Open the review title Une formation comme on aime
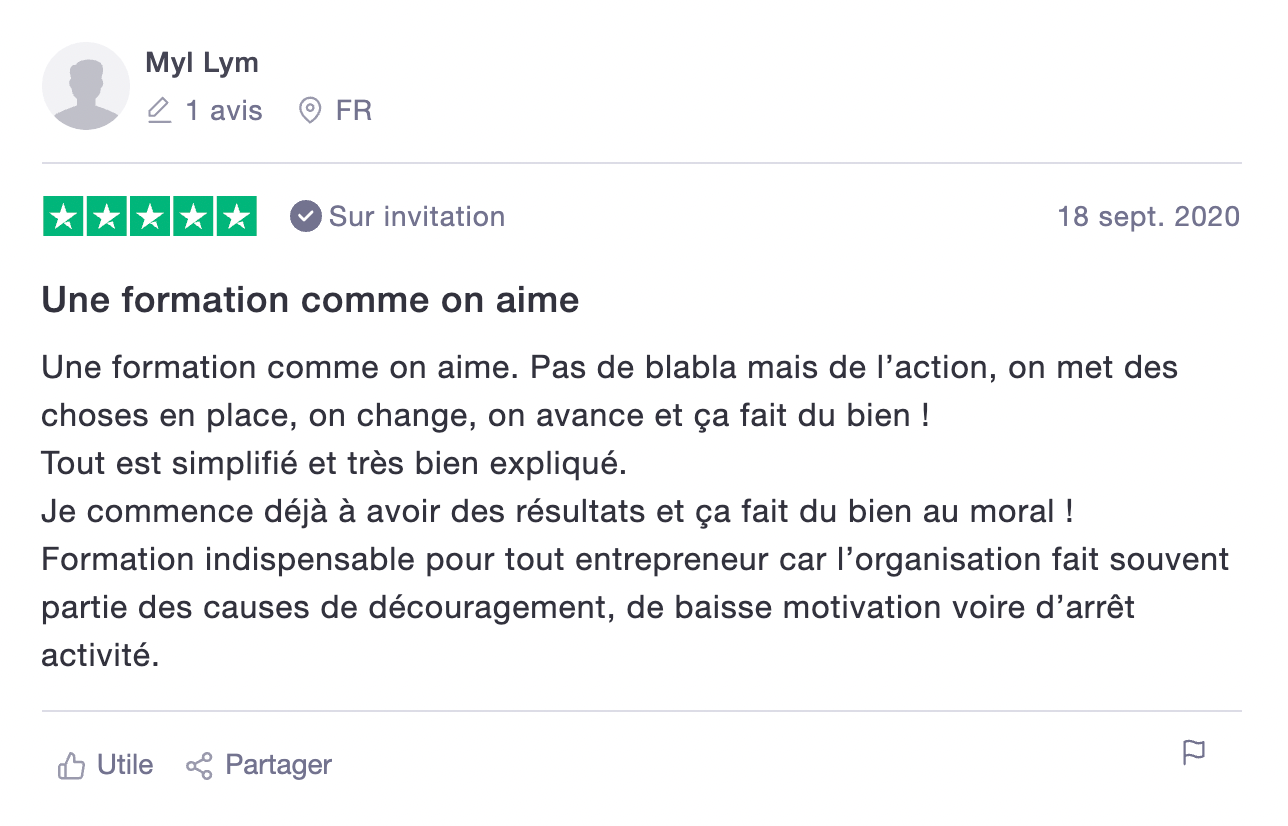The image size is (1288, 826). [x=310, y=300]
